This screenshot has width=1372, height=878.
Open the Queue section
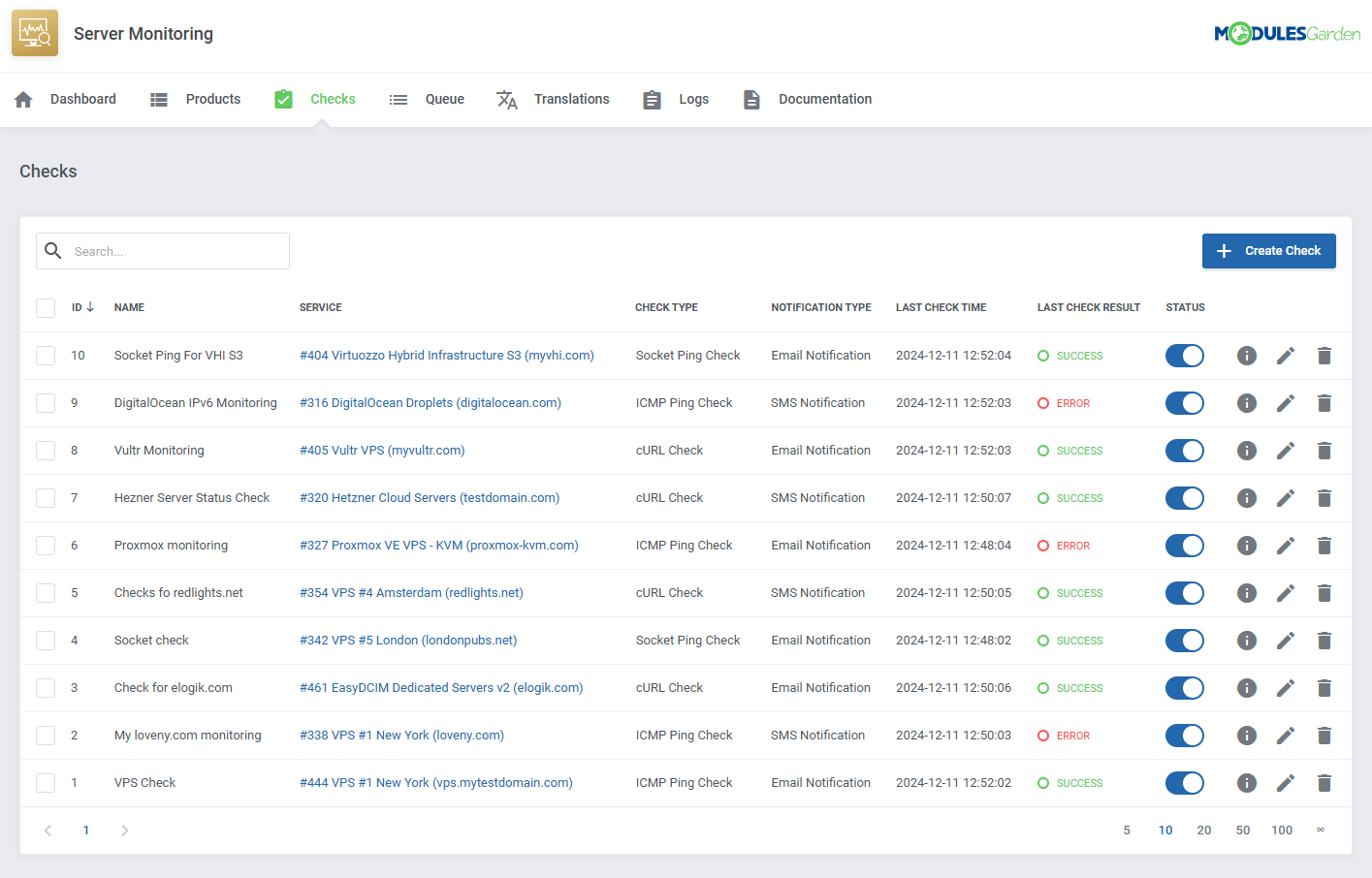tap(444, 98)
